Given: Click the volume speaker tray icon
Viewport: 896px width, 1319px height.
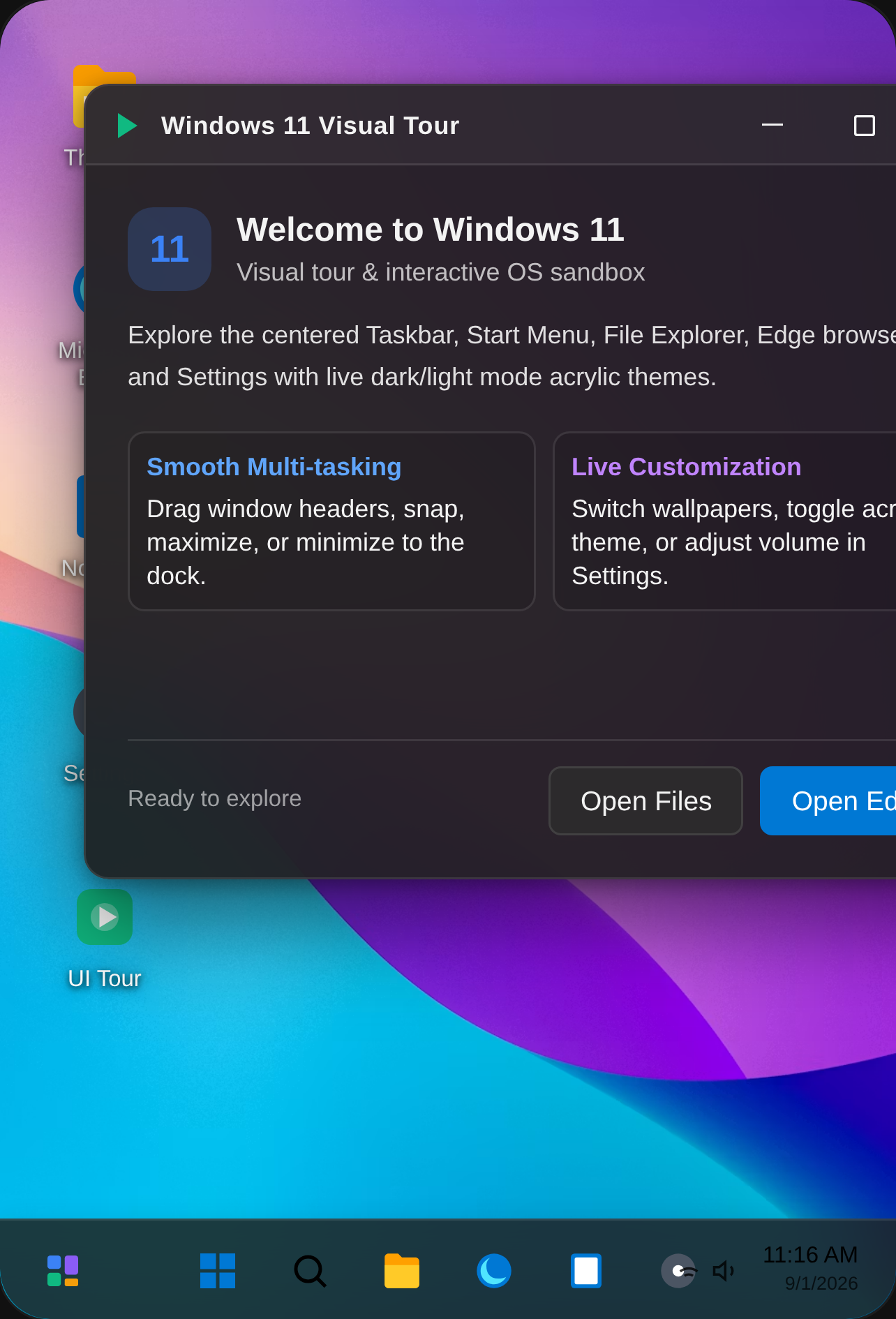Looking at the screenshot, I should (x=723, y=1271).
